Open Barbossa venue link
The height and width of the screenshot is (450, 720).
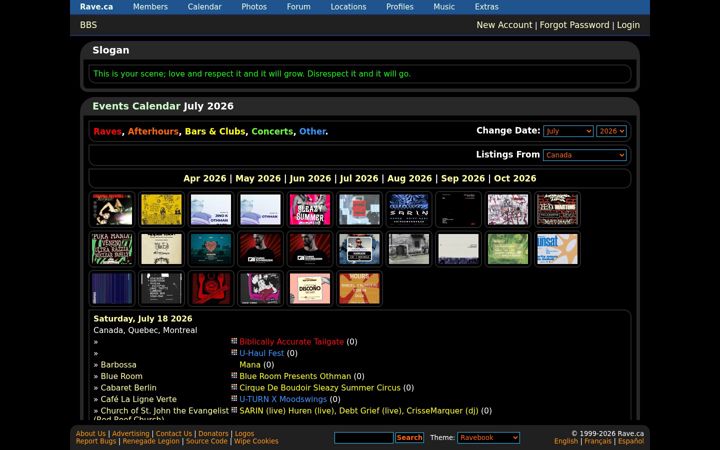tap(118, 365)
